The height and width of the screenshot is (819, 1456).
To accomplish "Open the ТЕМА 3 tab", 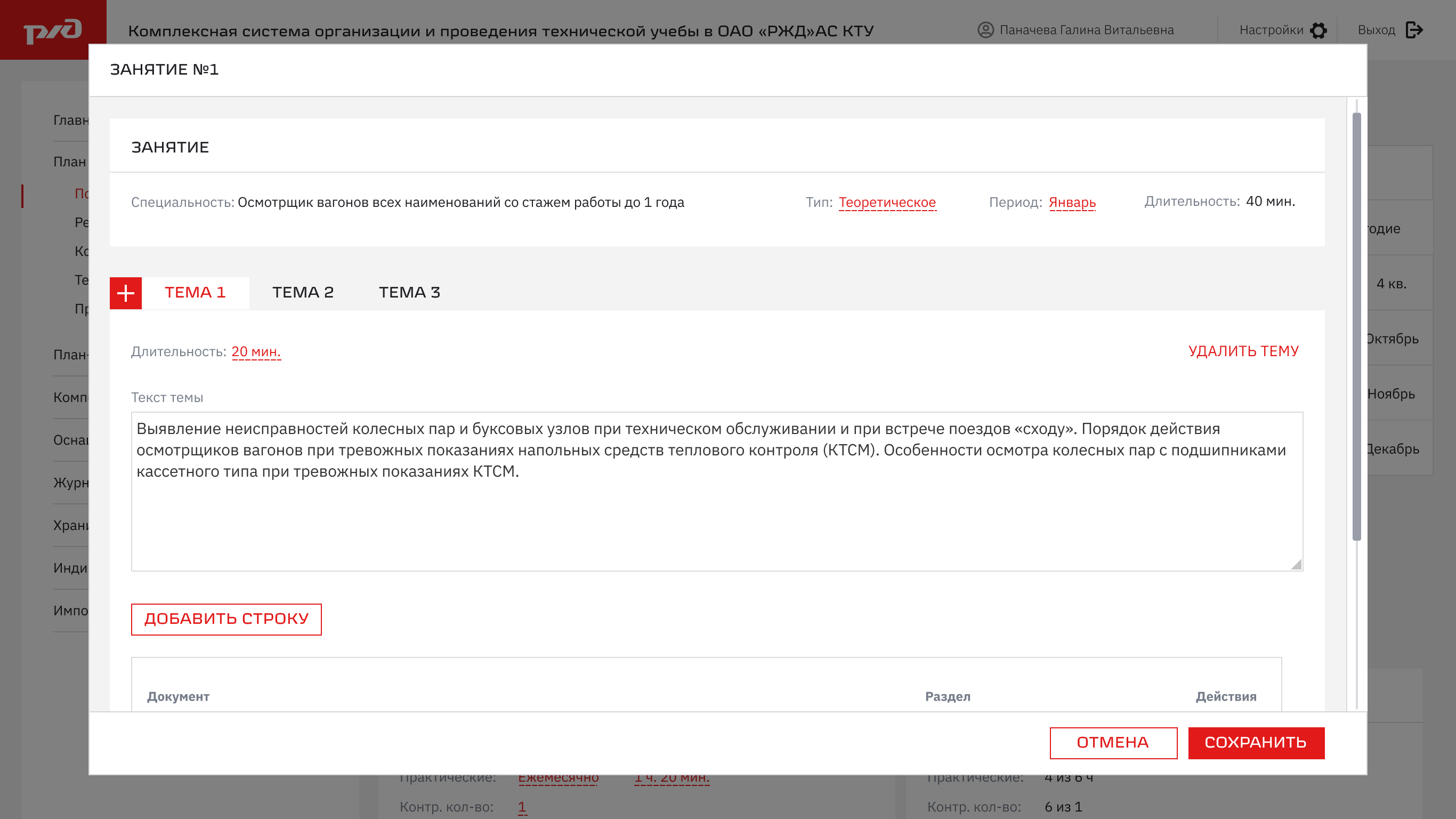I will pyautogui.click(x=409, y=292).
